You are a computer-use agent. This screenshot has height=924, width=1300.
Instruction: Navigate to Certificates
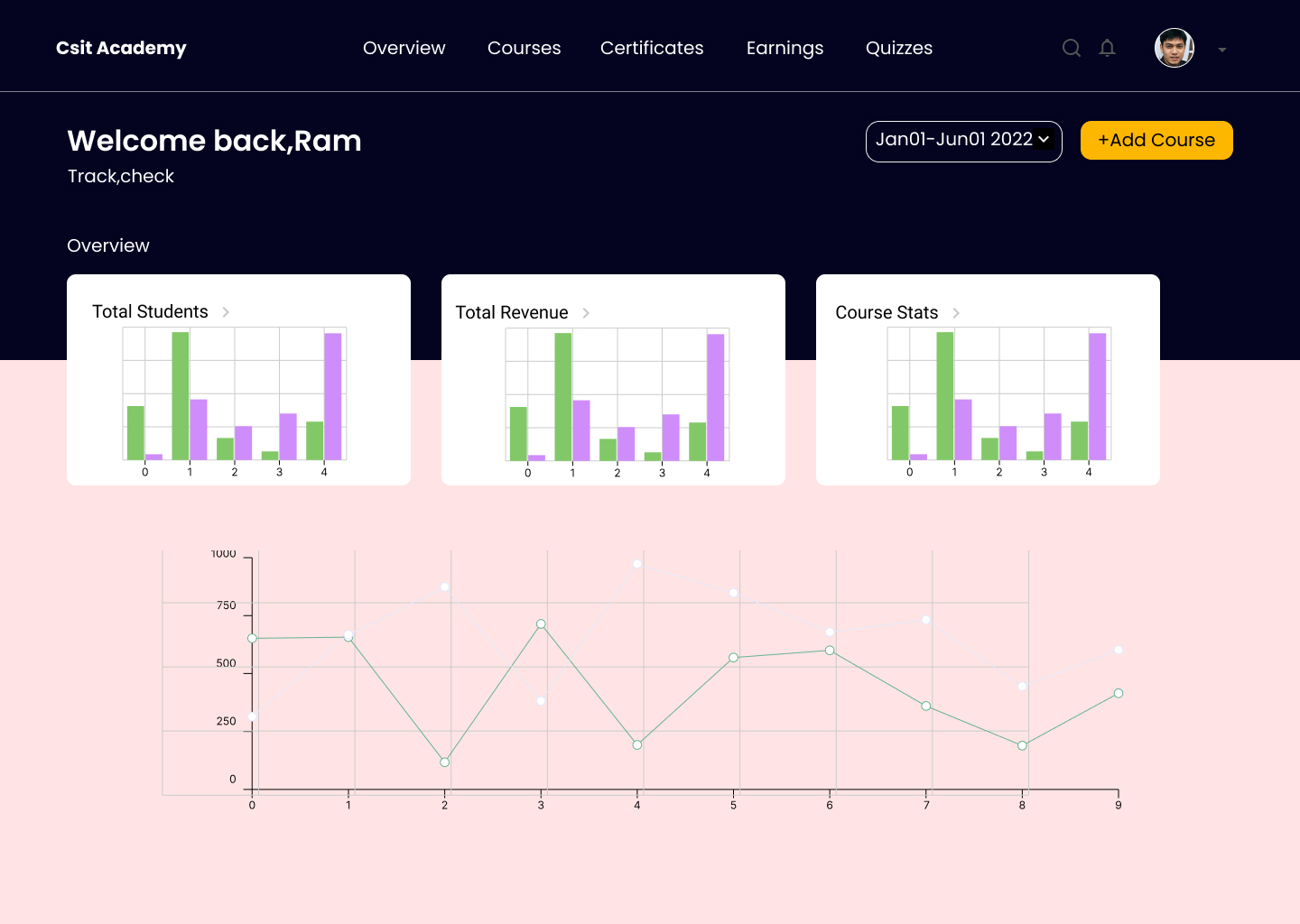pos(652,48)
